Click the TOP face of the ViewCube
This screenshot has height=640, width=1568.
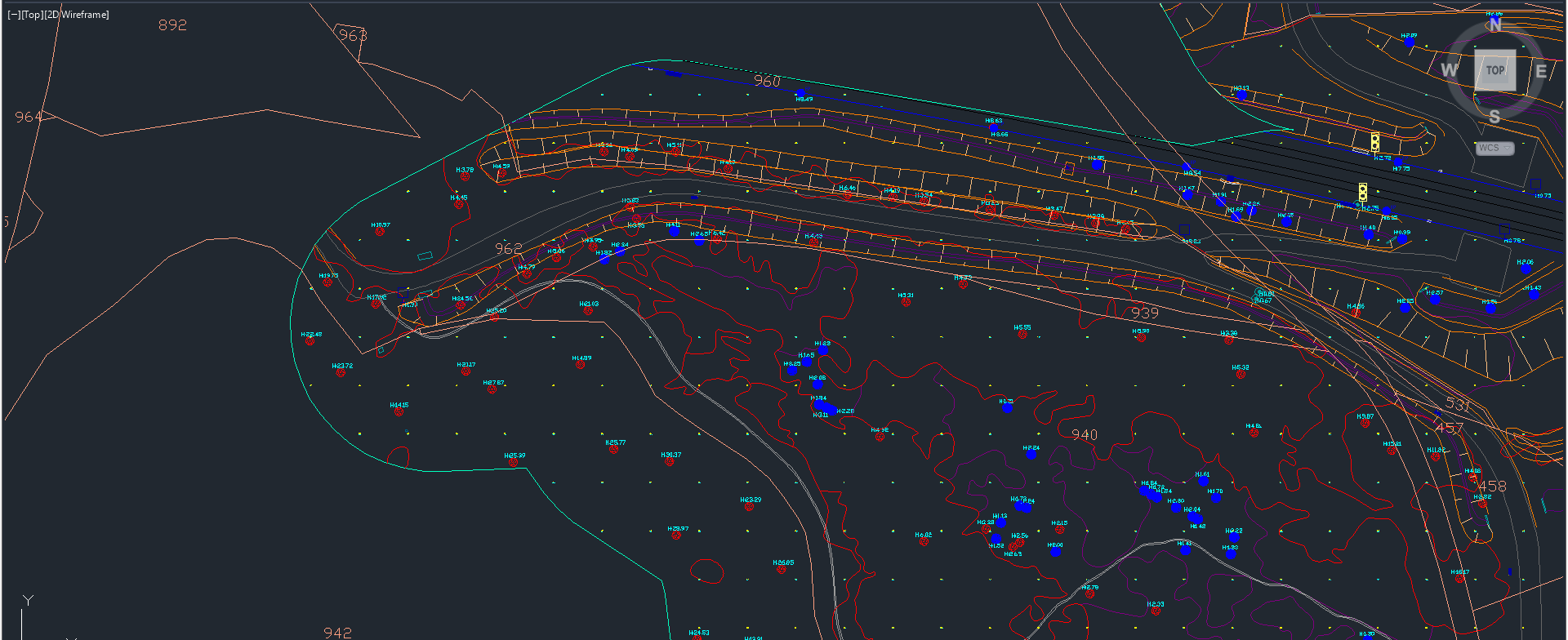1494,70
